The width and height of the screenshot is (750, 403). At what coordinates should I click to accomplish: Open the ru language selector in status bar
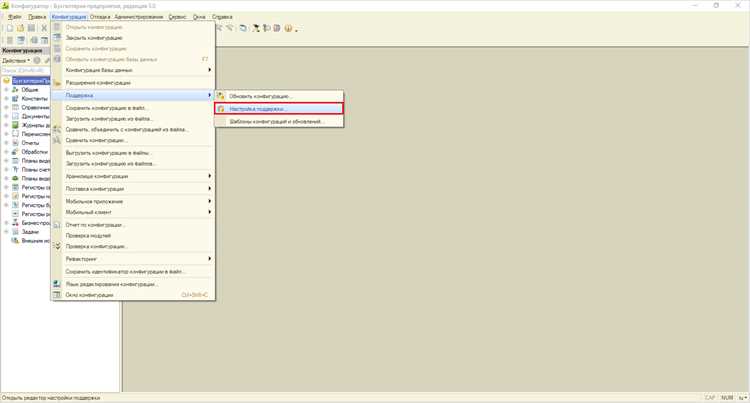[x=743, y=398]
